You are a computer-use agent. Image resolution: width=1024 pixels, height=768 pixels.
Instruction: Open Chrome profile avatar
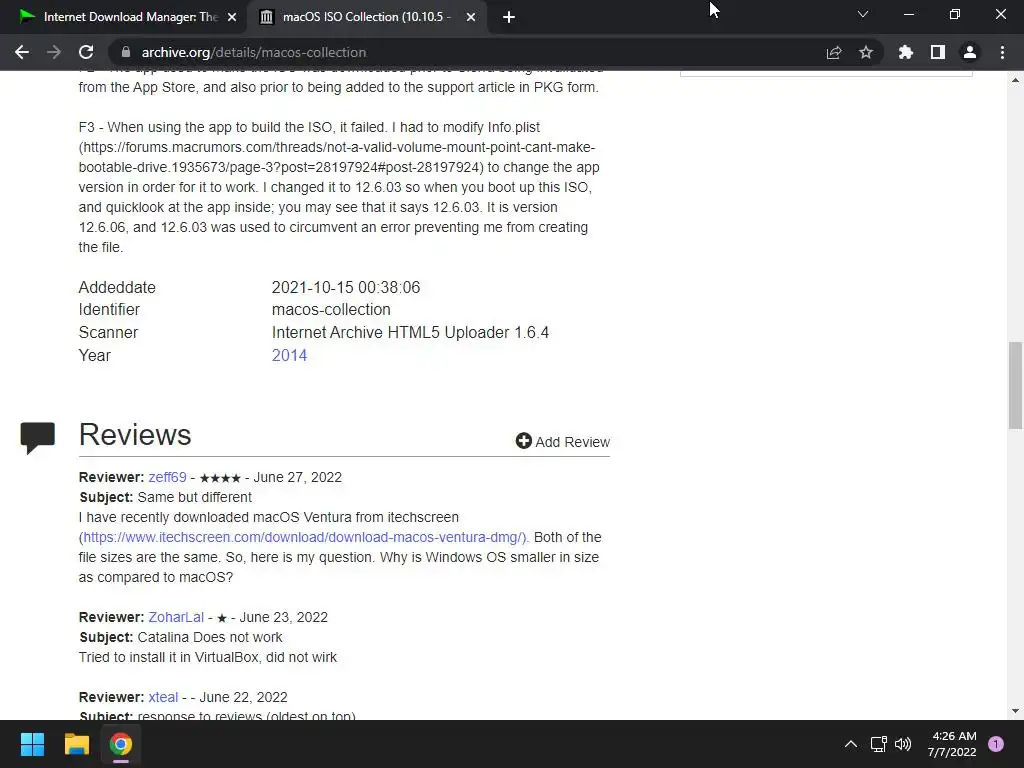point(970,52)
